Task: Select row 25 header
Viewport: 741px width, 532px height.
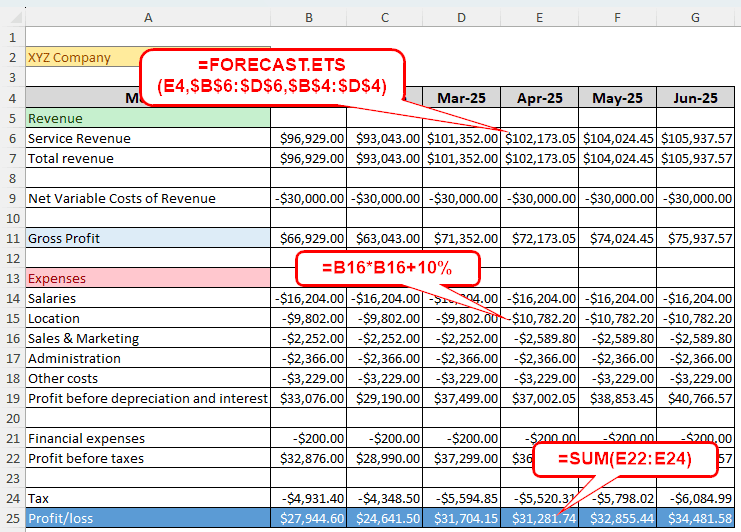Action: [x=11, y=518]
